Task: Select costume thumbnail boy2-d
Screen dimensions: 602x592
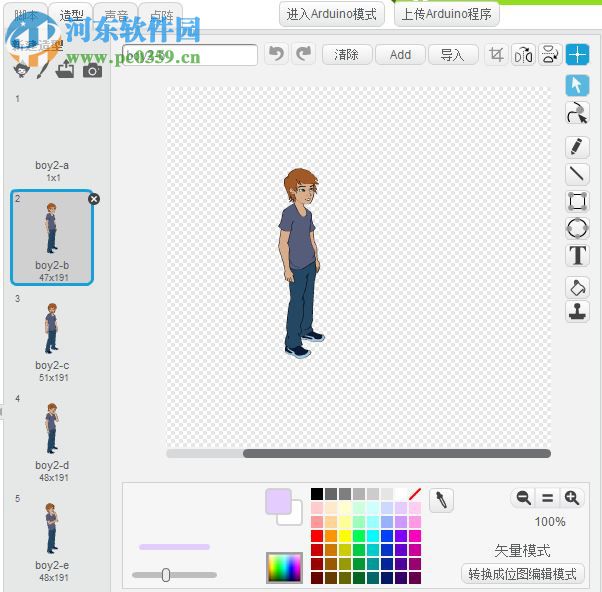Action: point(52,439)
